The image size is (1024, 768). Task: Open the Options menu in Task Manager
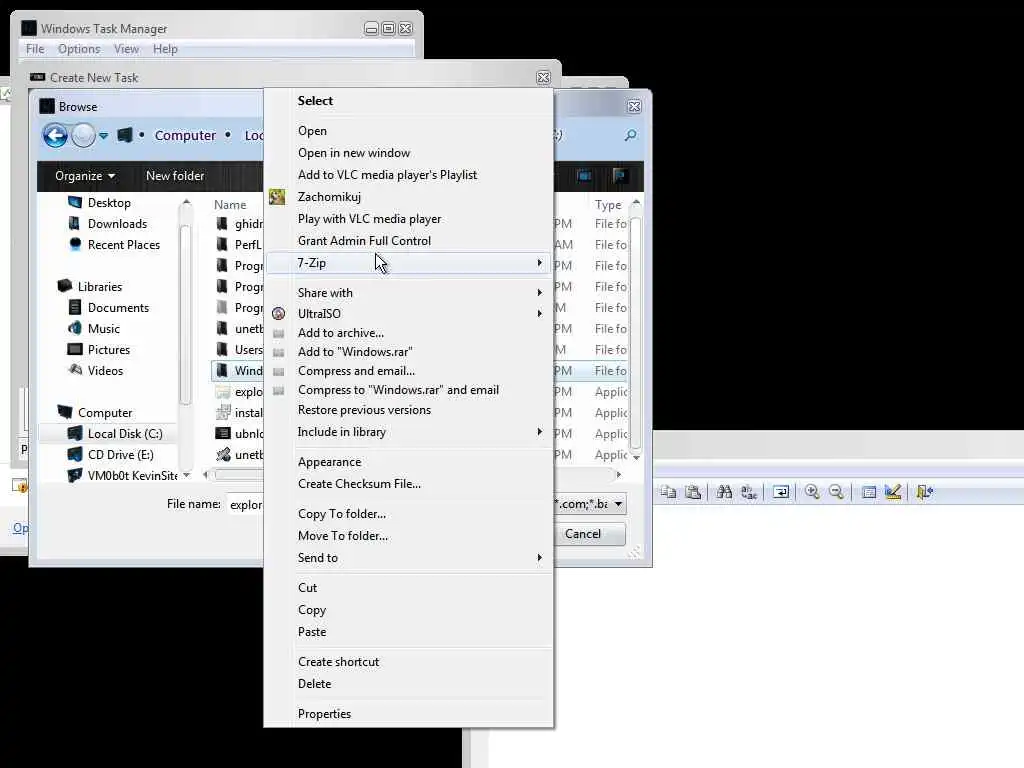[x=79, y=49]
